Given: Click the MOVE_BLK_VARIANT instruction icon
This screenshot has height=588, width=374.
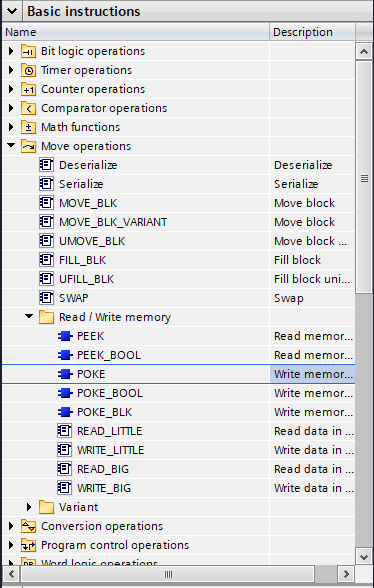Looking at the screenshot, I should point(47,222).
